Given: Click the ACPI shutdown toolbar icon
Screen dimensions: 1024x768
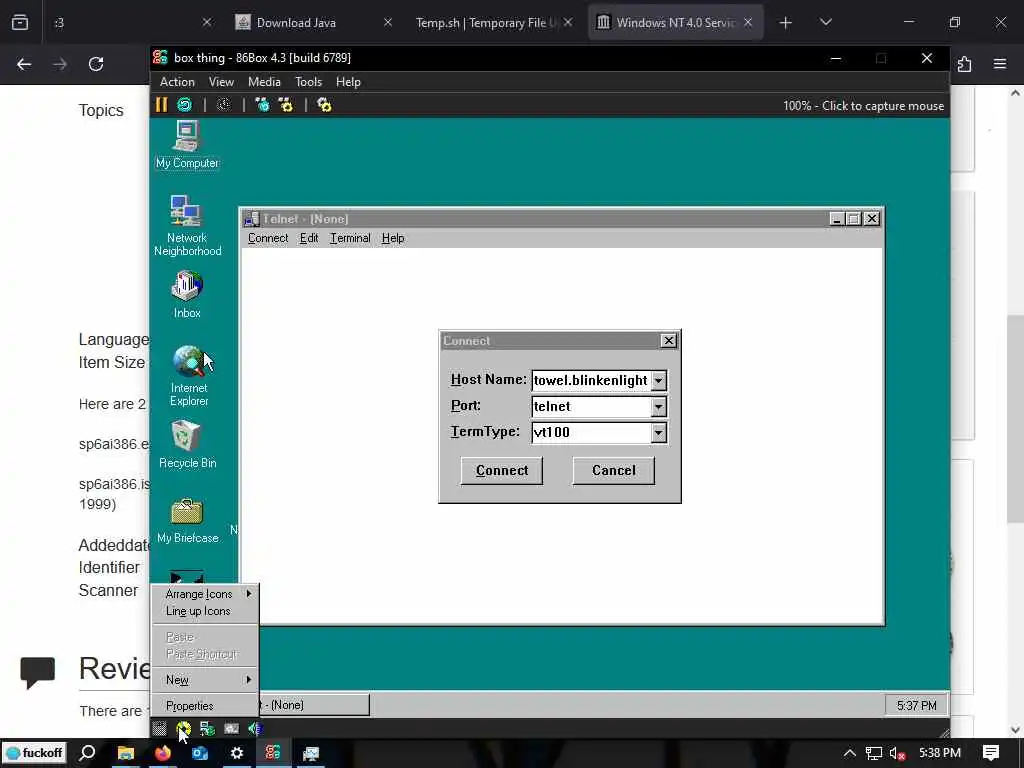Looking at the screenshot, I should 223,104.
